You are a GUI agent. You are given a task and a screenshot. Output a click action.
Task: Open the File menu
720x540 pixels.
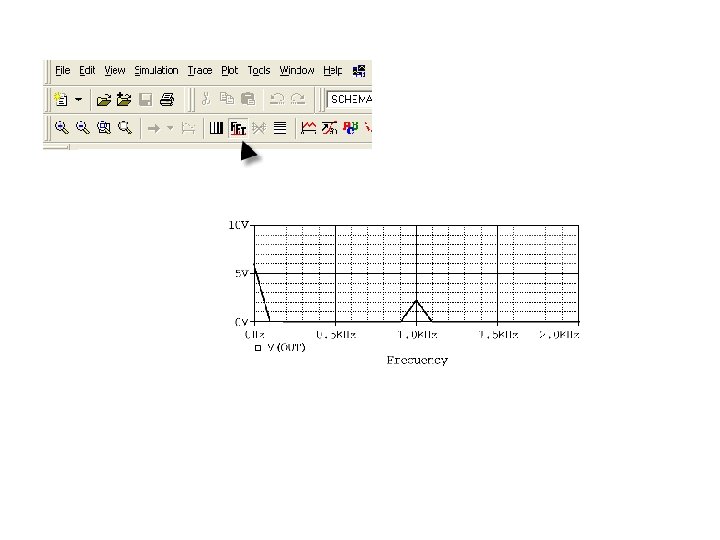(x=62, y=70)
